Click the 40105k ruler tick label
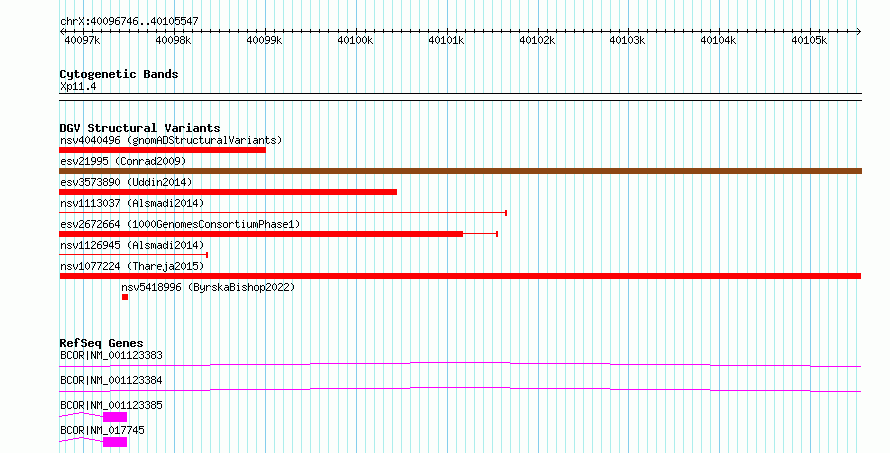The image size is (890, 453). 809,40
